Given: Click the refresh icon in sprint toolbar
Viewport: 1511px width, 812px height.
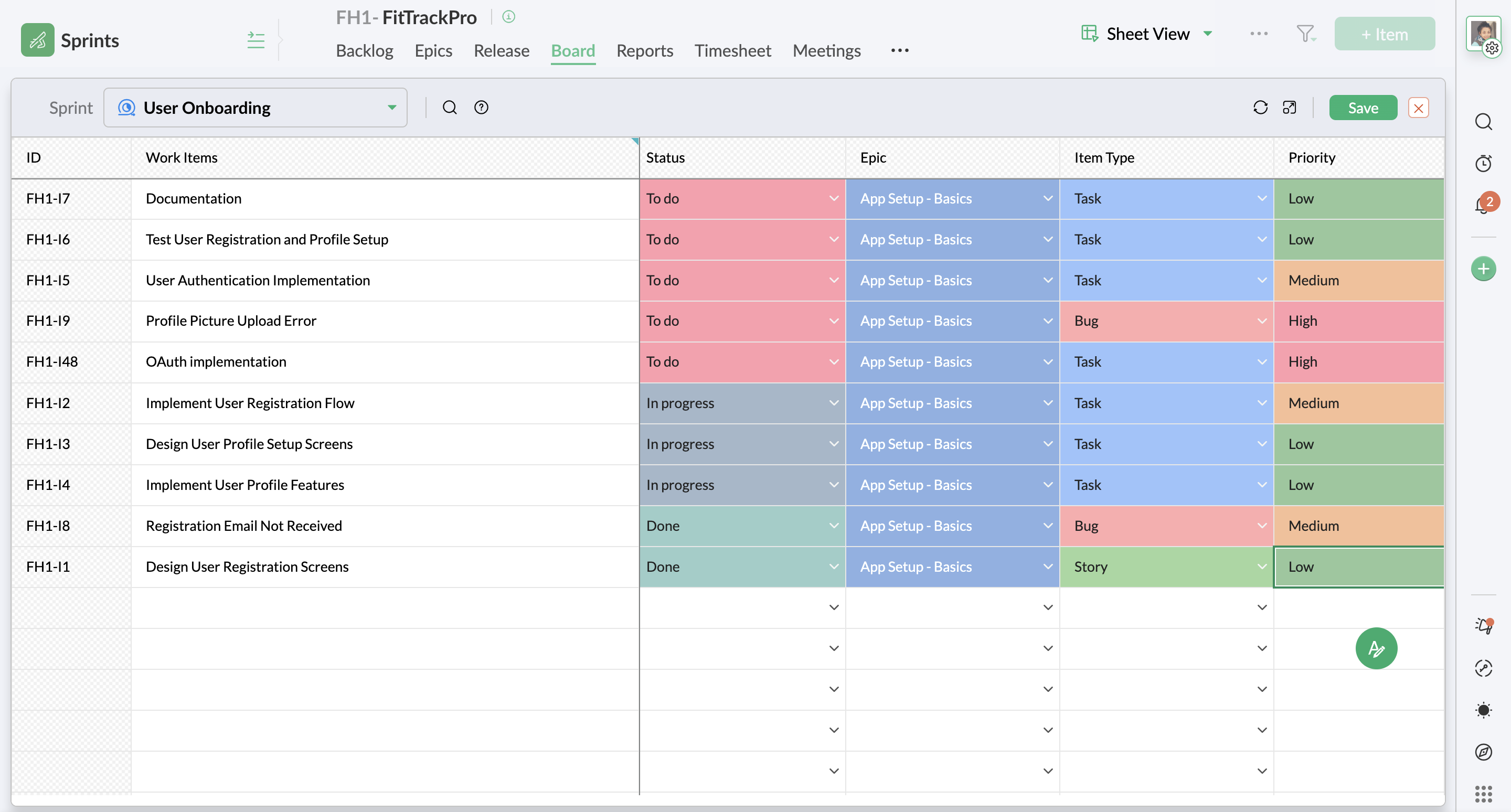Looking at the screenshot, I should pos(1260,108).
